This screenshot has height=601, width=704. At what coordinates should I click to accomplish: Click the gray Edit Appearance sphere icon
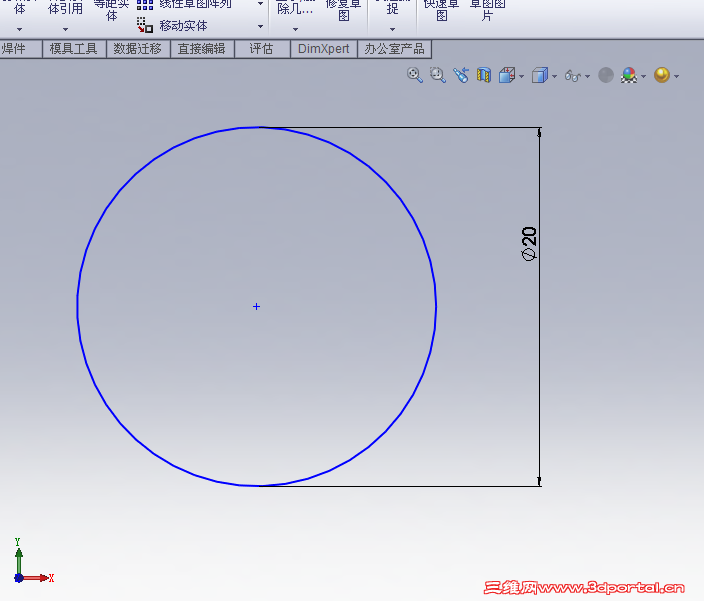coord(606,75)
